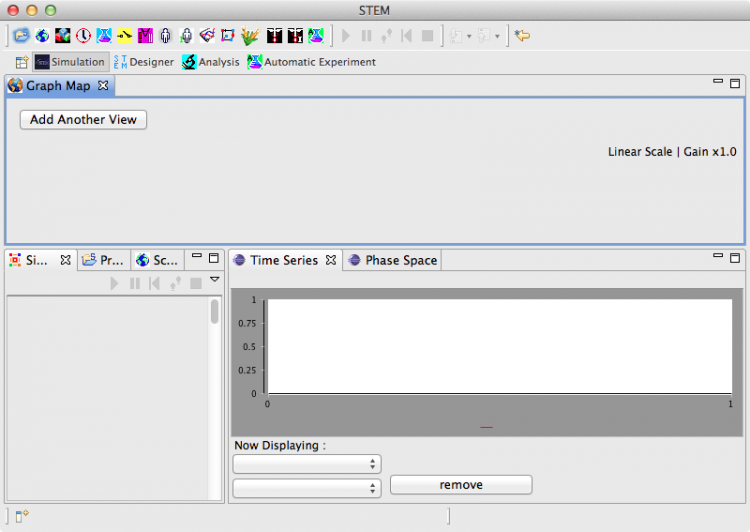
Task: Click the green plant icon in the toolbar
Action: coord(248,36)
